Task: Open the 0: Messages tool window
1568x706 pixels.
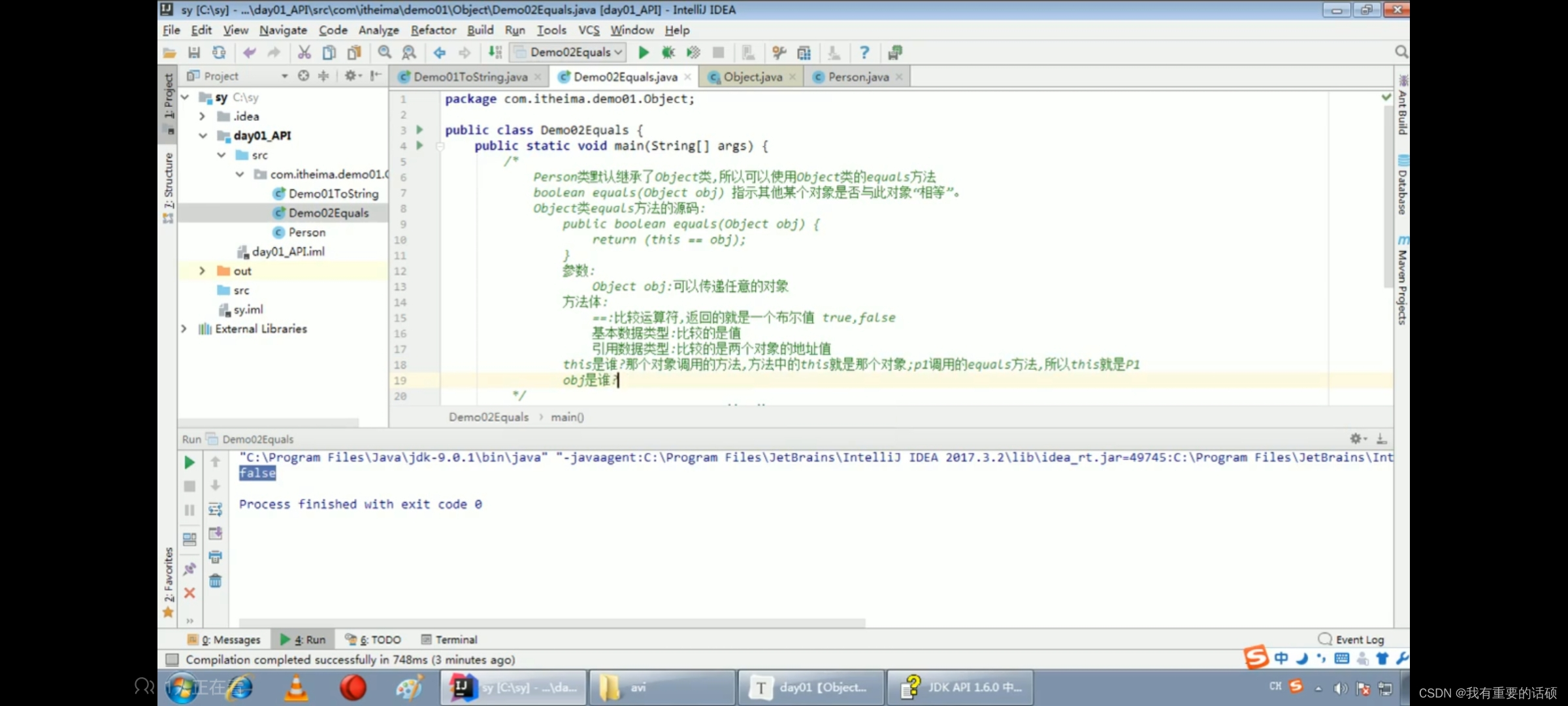Action: coord(223,639)
